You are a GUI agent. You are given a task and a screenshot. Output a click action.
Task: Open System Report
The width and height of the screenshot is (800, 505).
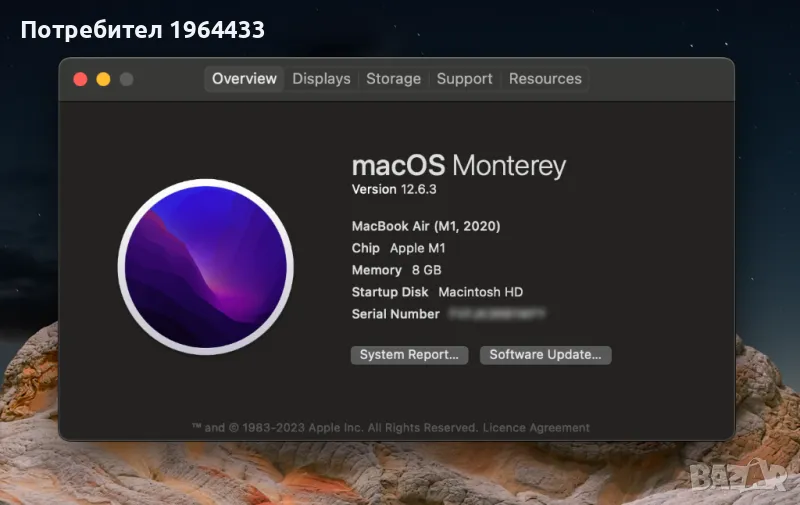tap(409, 355)
